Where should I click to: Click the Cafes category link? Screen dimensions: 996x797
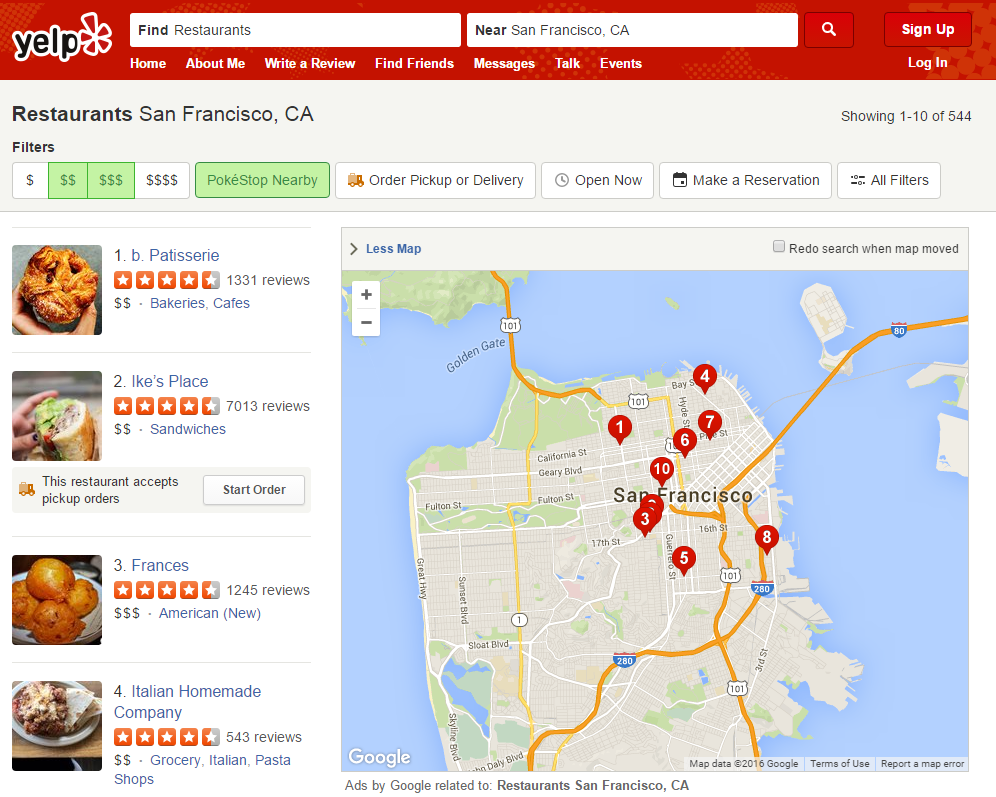[231, 303]
